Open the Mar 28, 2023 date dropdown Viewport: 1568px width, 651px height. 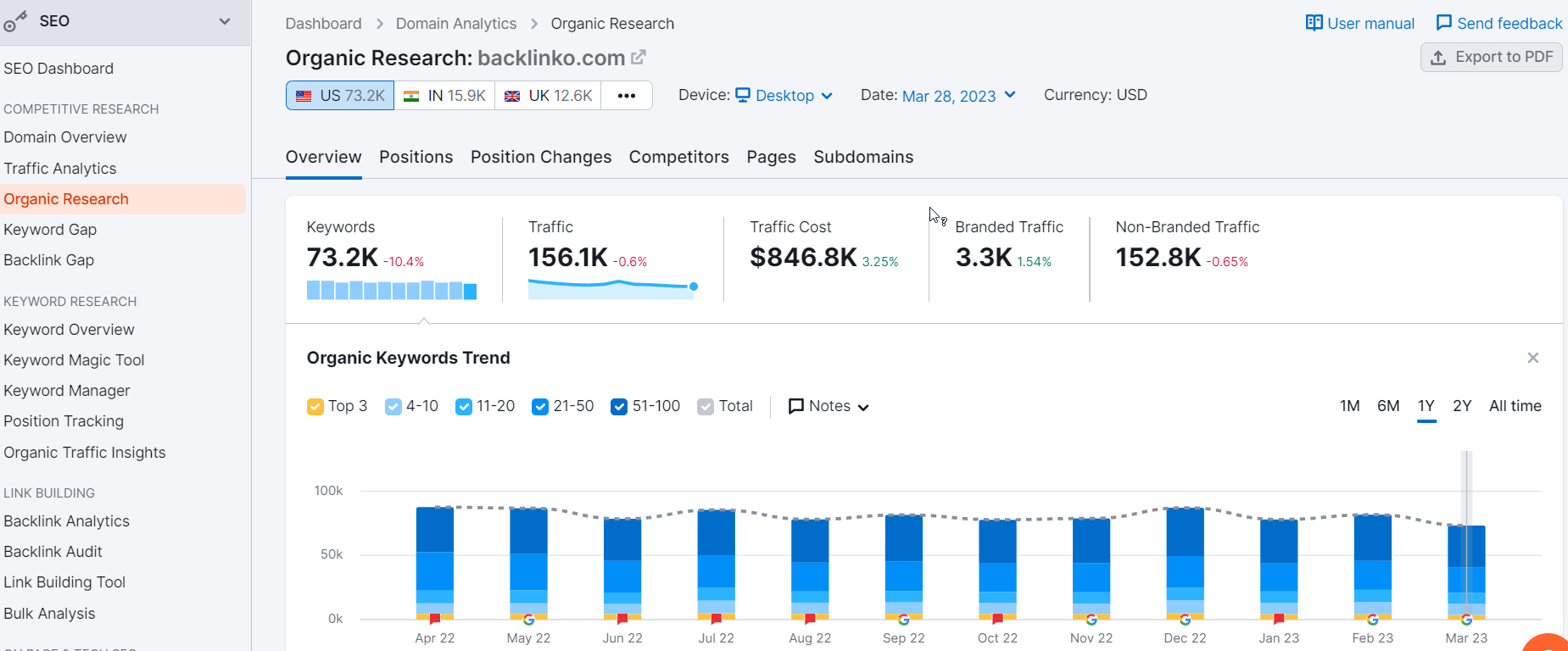click(959, 96)
